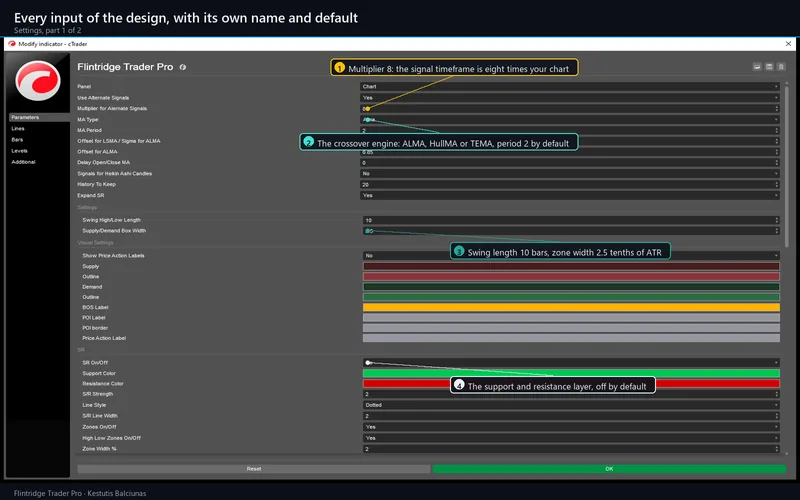Click the Supply color swatch
The width and height of the screenshot is (800, 500).
(571, 266)
